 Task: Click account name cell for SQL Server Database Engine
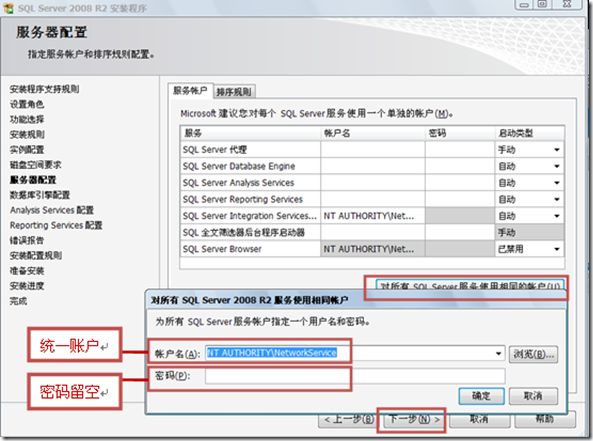[x=373, y=166]
